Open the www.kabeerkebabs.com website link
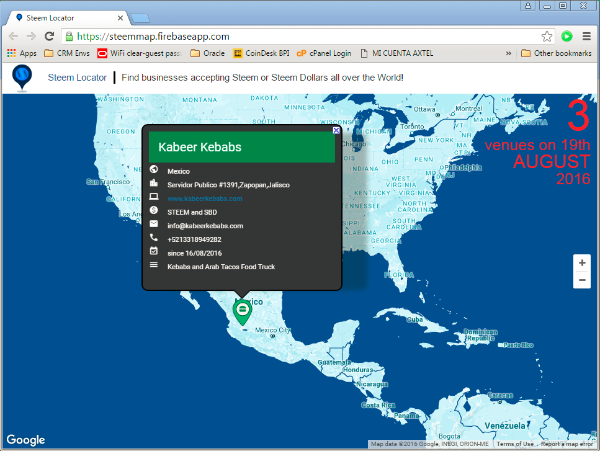Screen dimensions: 600x451 pyautogui.click(x=205, y=199)
